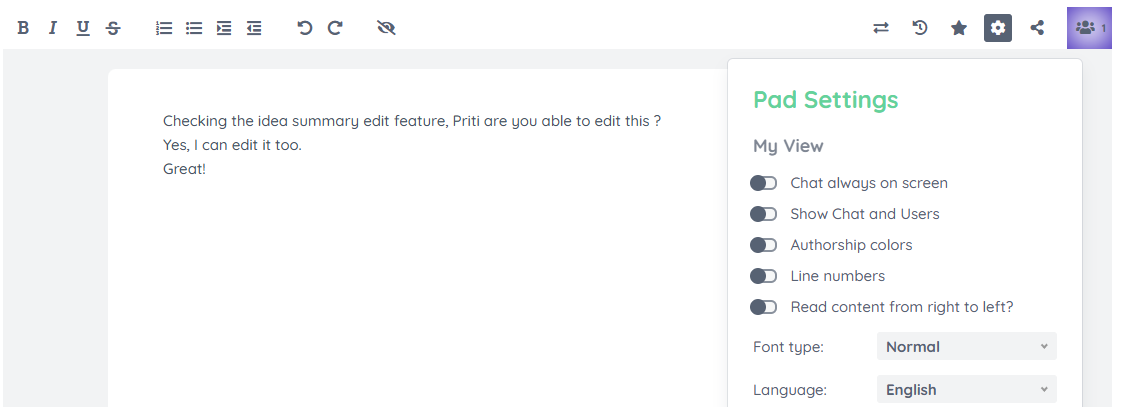Open the Language dropdown

click(967, 390)
